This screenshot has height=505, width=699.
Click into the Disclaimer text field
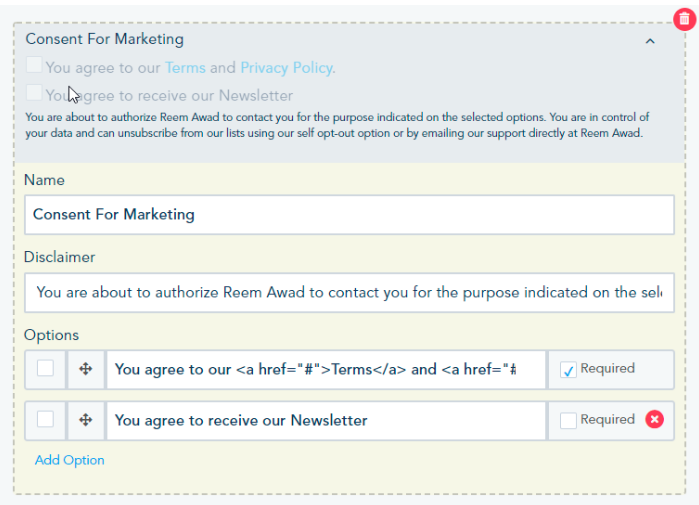tap(349, 292)
